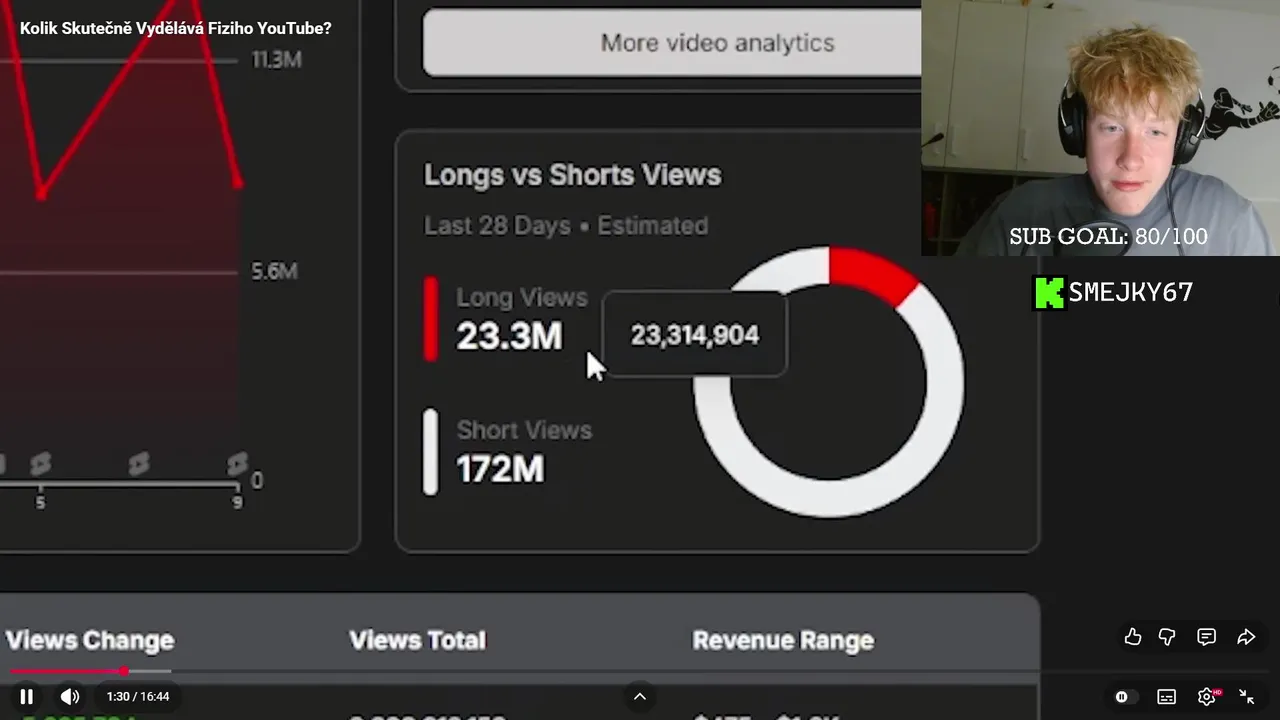Open the HD settings gear

click(1208, 697)
